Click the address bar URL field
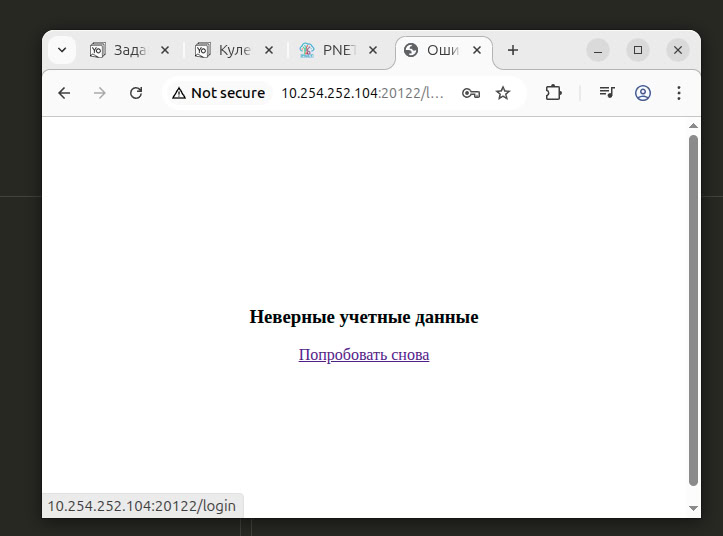Screen dimensions: 723x536 point(360,93)
